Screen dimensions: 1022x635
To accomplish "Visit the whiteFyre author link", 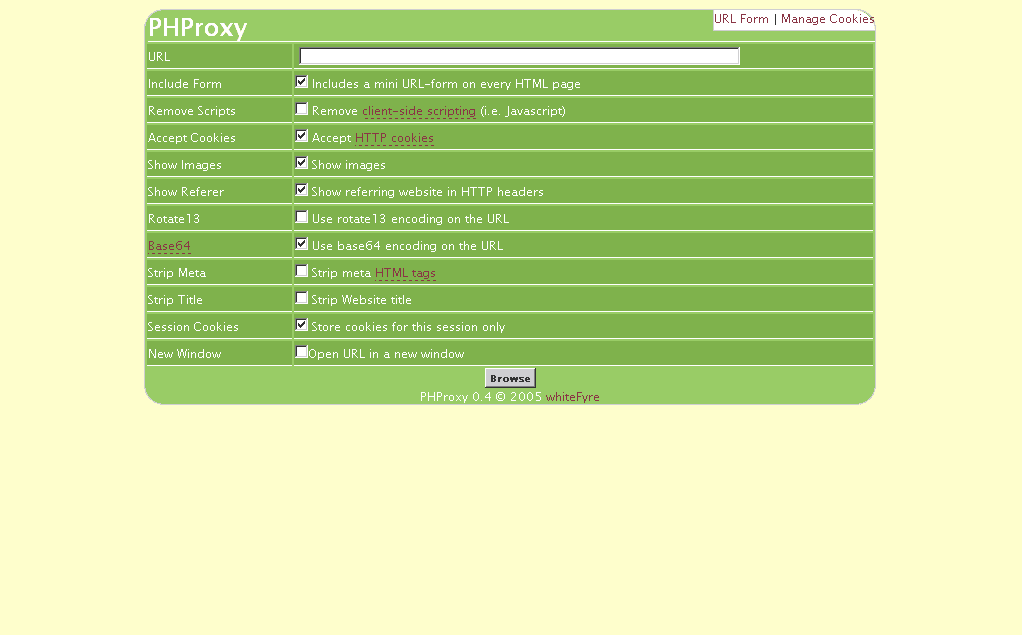I will (x=572, y=397).
